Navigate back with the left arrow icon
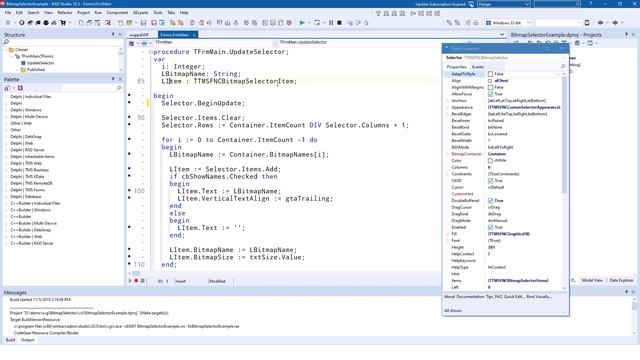This screenshot has width=640, height=360. [x=600, y=23]
